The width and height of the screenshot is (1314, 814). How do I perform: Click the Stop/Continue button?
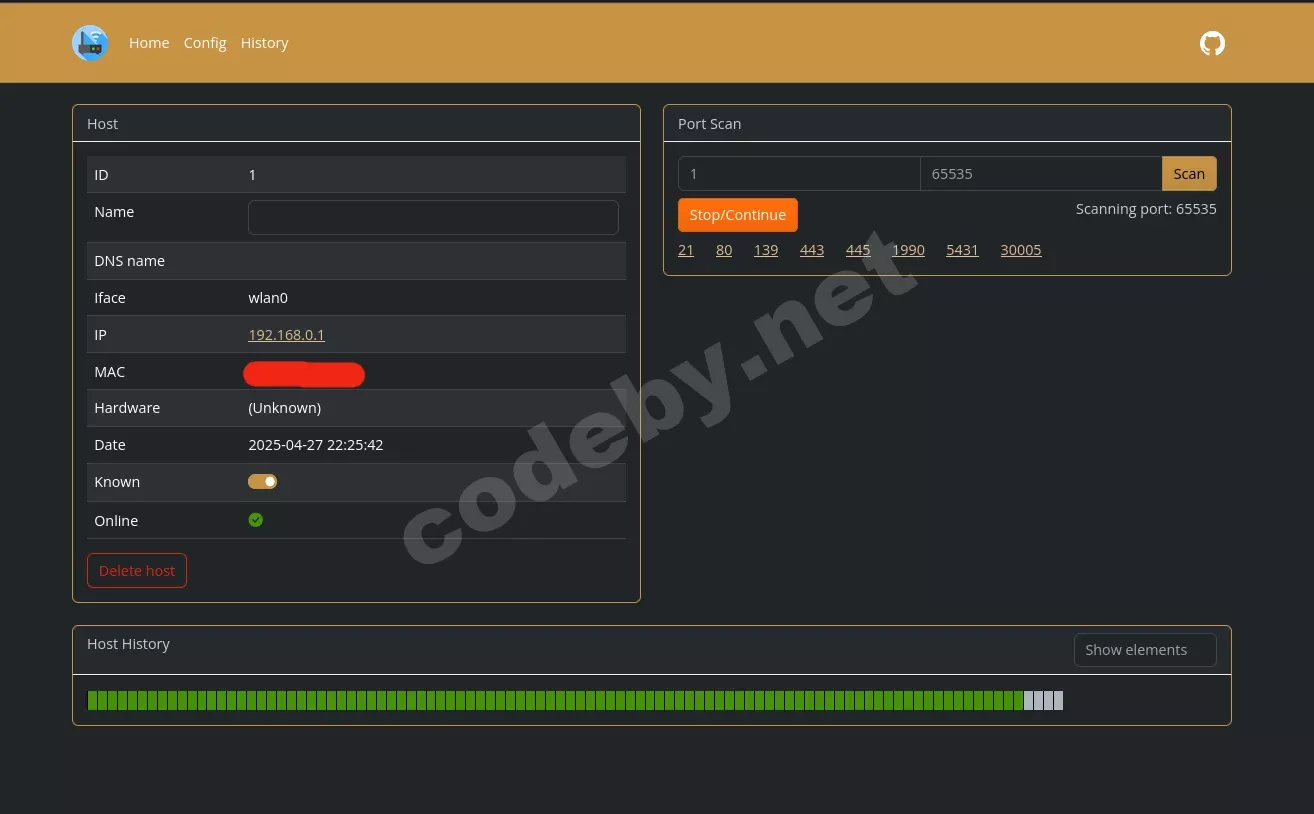[738, 214]
